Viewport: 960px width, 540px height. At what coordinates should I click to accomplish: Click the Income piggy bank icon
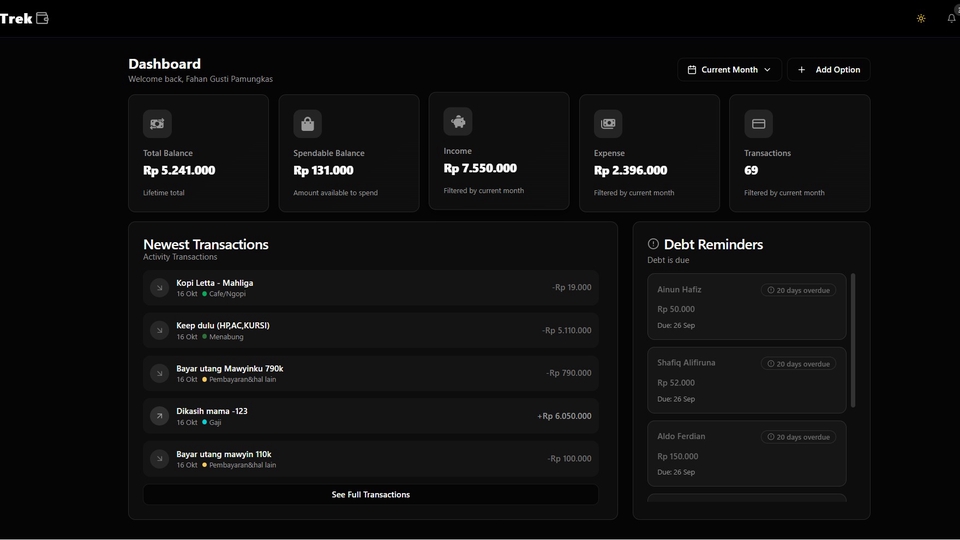coord(458,122)
